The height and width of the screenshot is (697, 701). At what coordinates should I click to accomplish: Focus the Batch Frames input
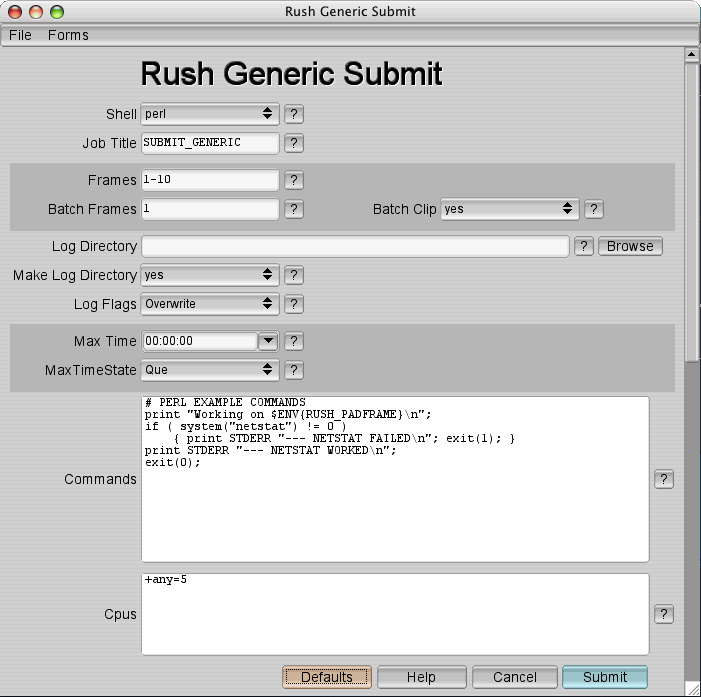click(x=210, y=209)
